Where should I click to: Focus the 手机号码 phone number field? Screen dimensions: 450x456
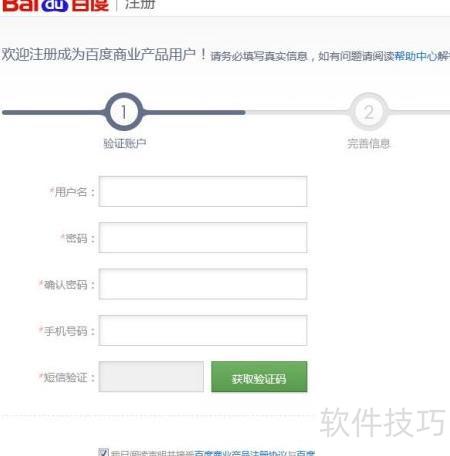pyautogui.click(x=203, y=330)
